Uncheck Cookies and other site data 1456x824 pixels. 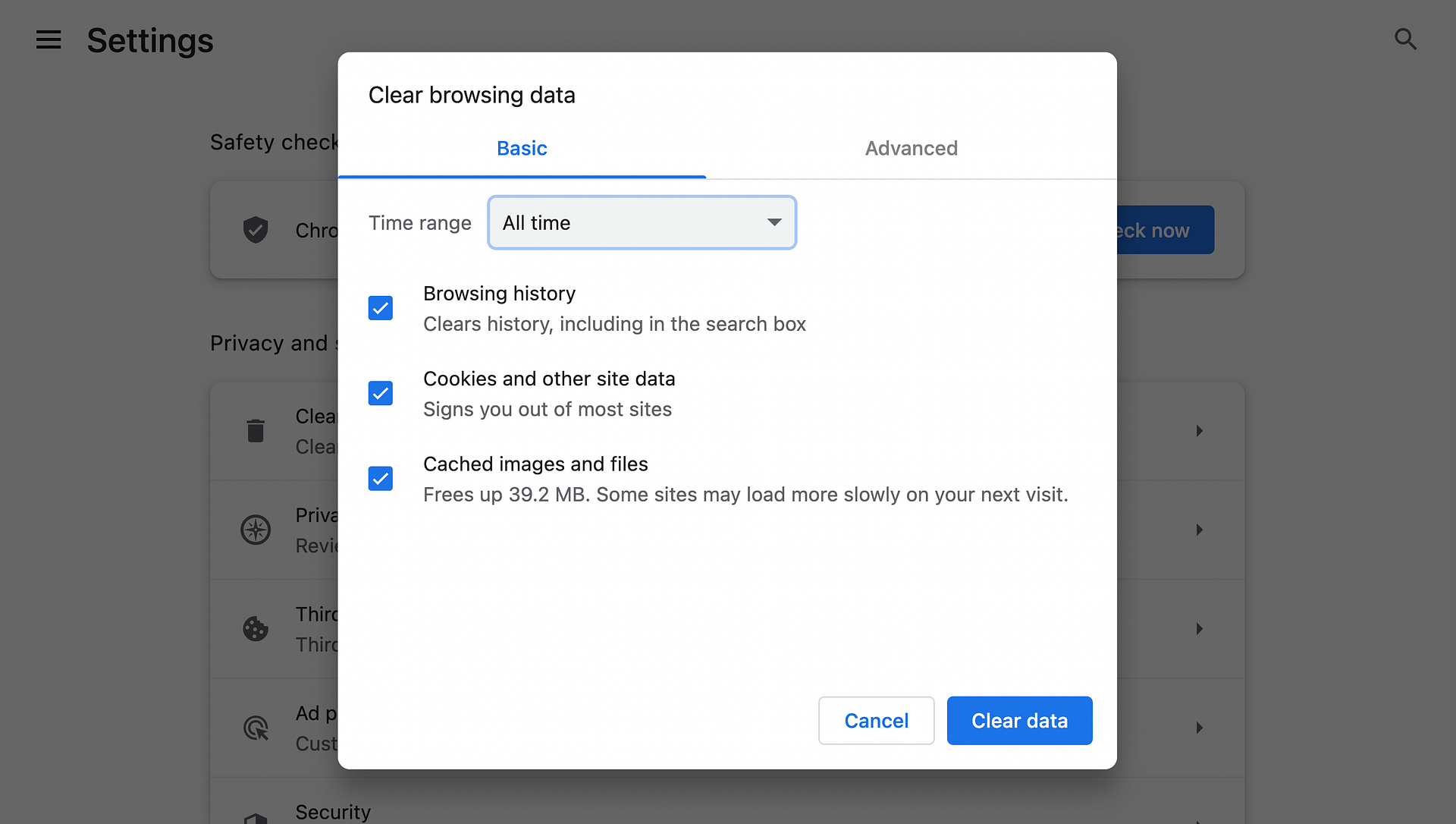pyautogui.click(x=381, y=393)
